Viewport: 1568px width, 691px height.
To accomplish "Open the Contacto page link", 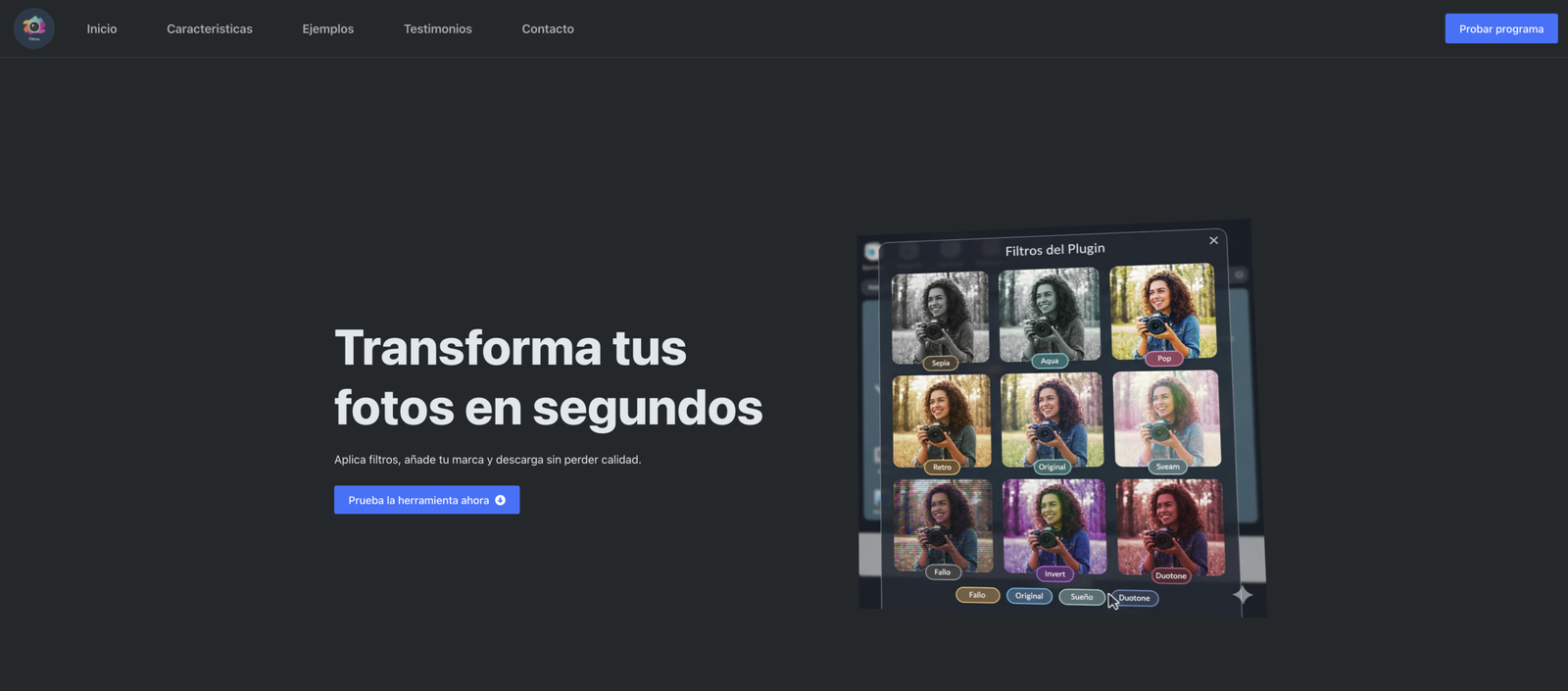I will (x=548, y=29).
